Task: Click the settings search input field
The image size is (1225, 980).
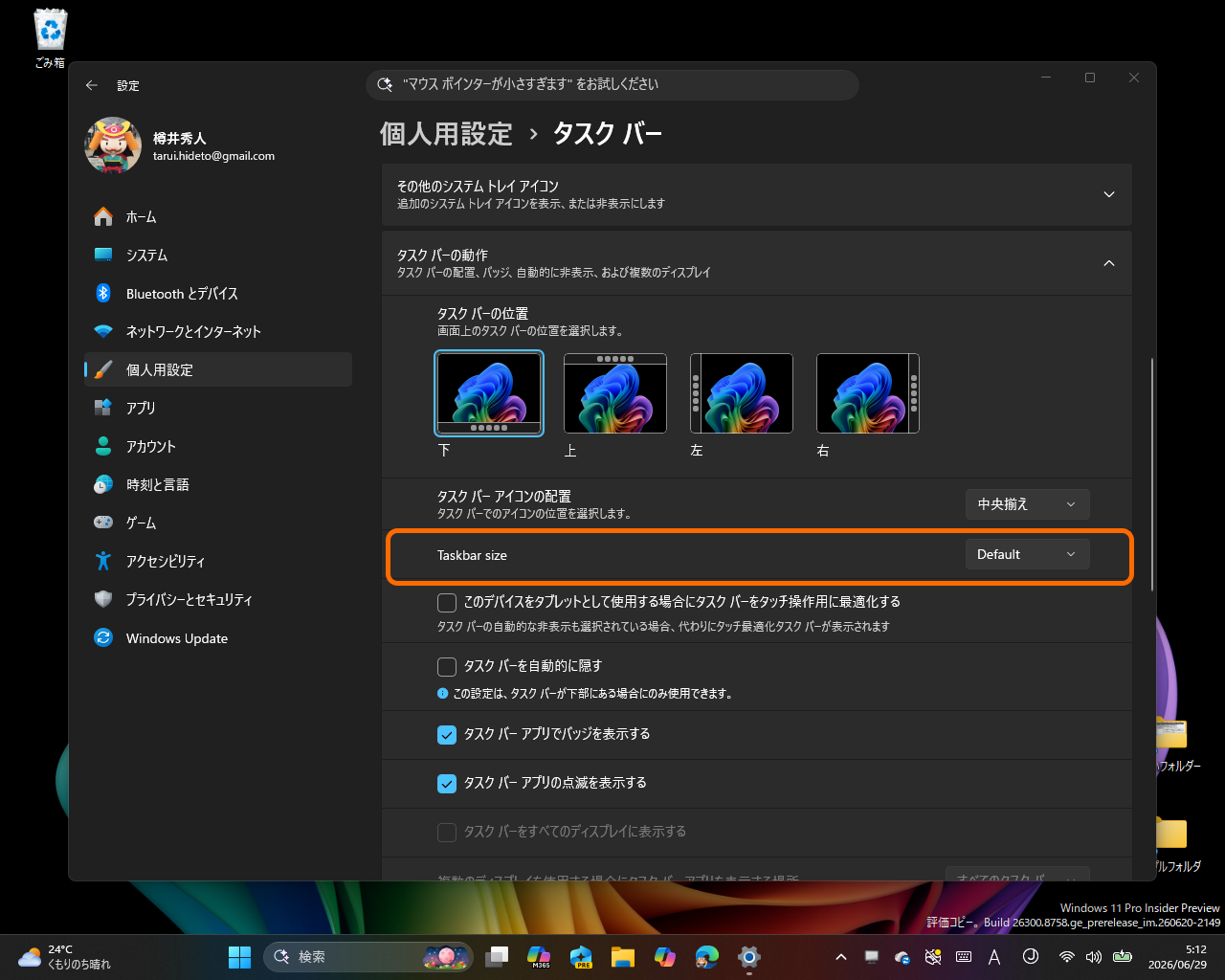Action: click(612, 84)
